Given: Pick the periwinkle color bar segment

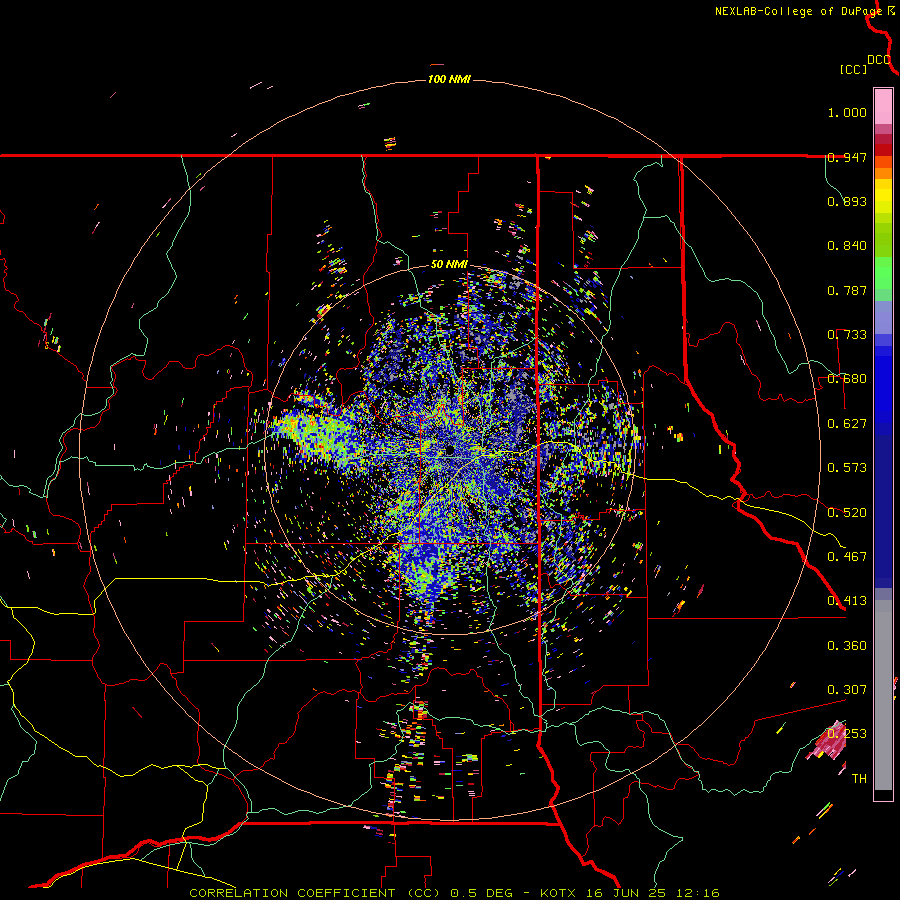Looking at the screenshot, I should click(883, 318).
